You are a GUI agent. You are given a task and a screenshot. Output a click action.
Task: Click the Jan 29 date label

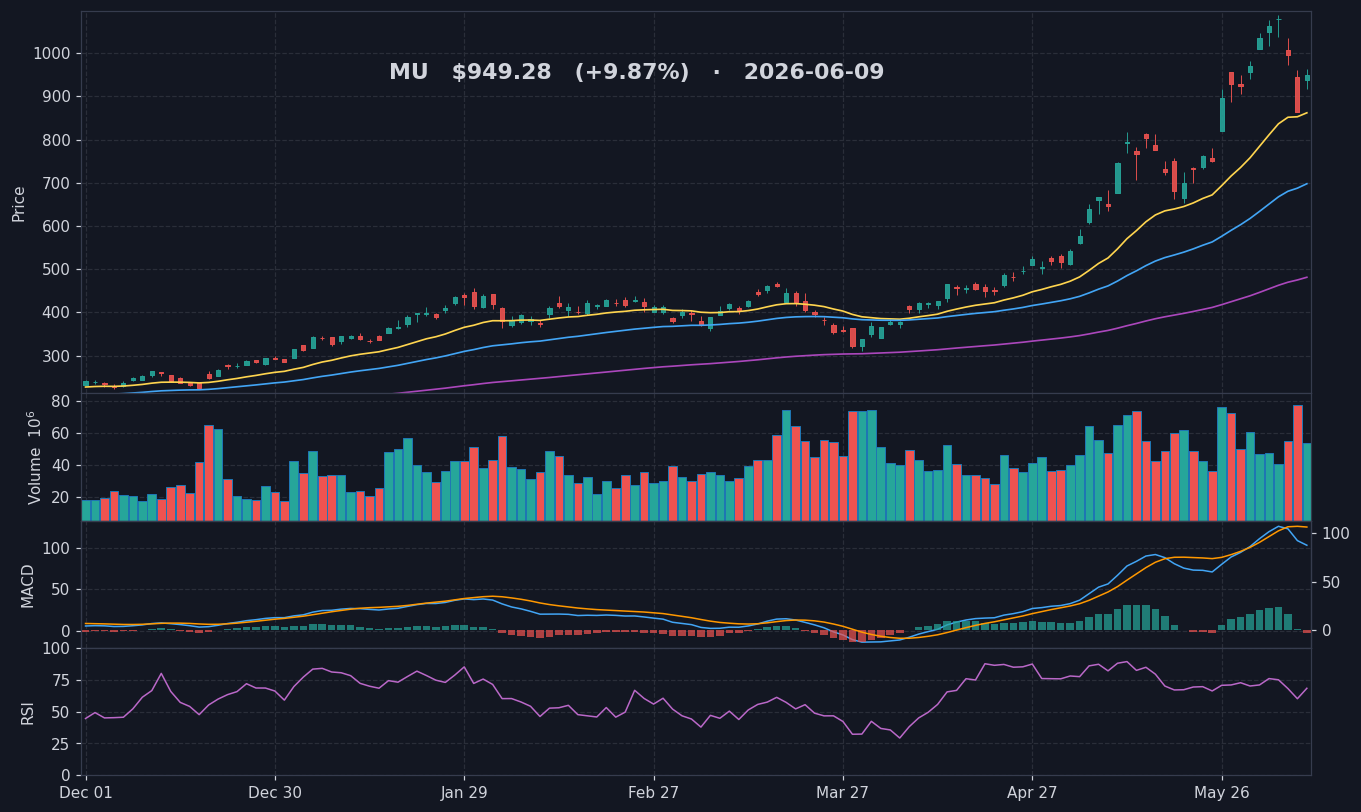tap(464, 793)
